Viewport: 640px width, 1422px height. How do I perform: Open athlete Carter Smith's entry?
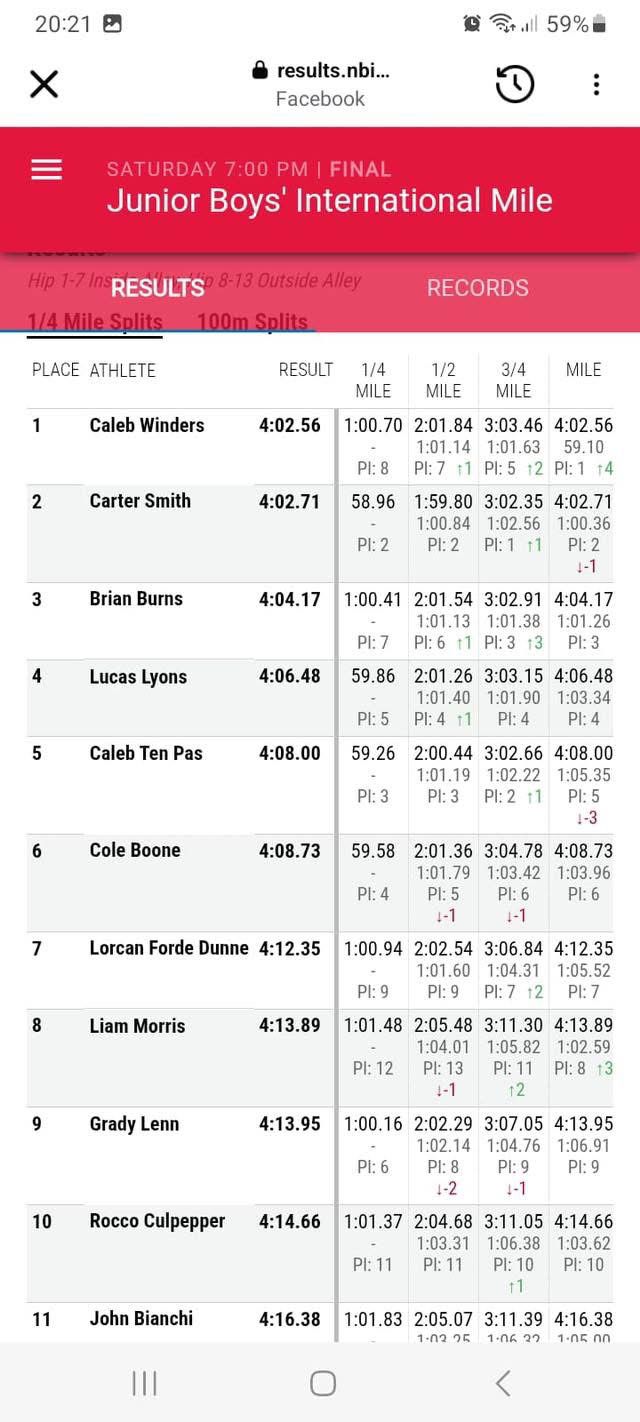[x=140, y=501]
